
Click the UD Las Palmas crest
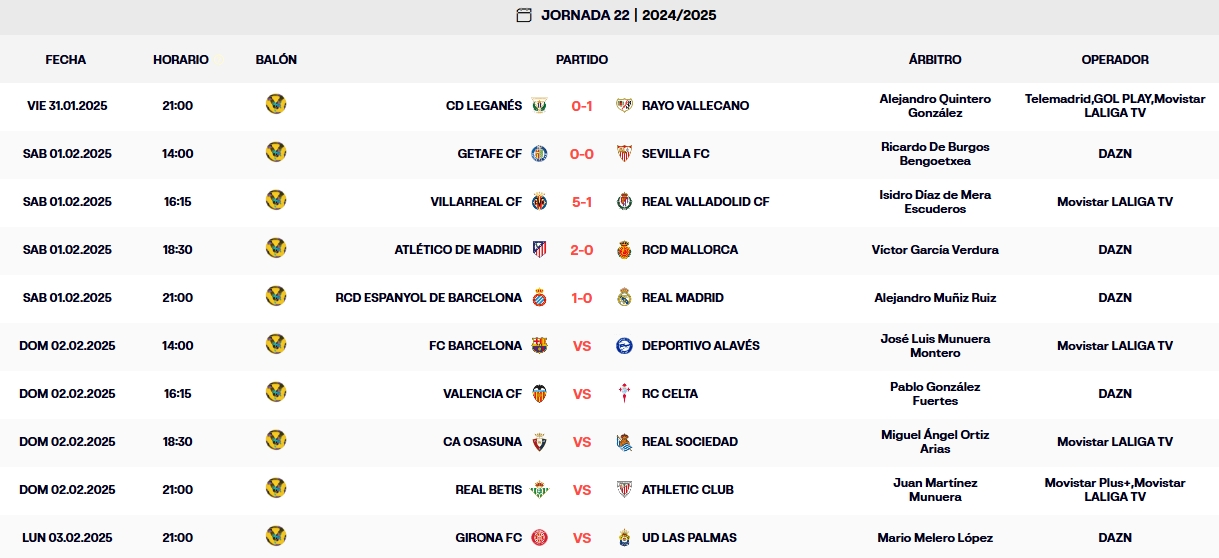pyautogui.click(x=625, y=537)
